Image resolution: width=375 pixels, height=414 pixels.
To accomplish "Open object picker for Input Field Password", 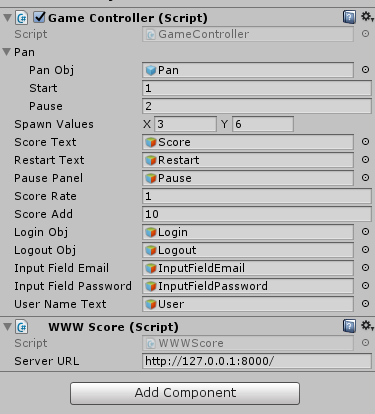I will click(x=365, y=286).
